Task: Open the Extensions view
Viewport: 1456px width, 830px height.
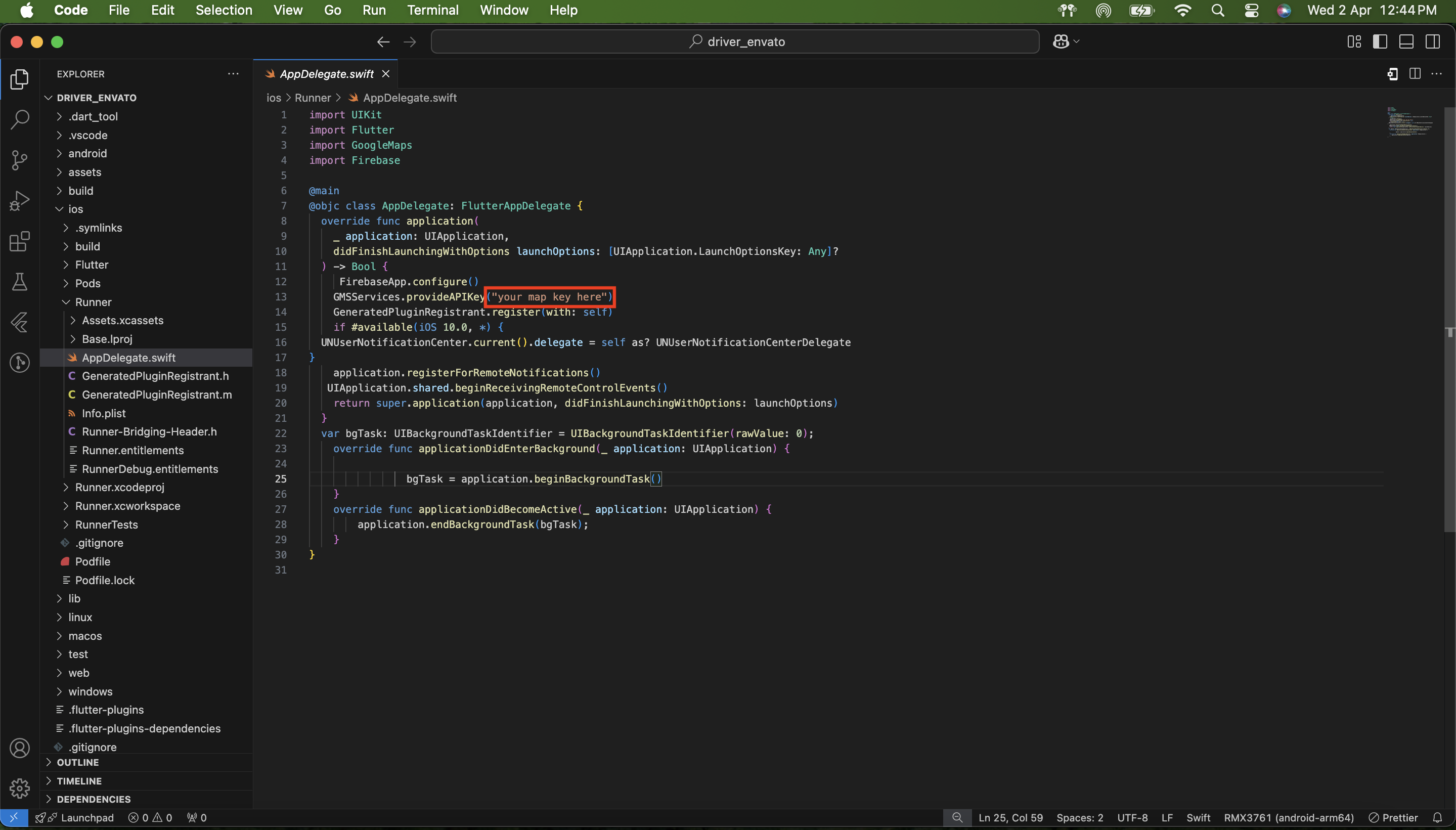Action: pos(20,241)
